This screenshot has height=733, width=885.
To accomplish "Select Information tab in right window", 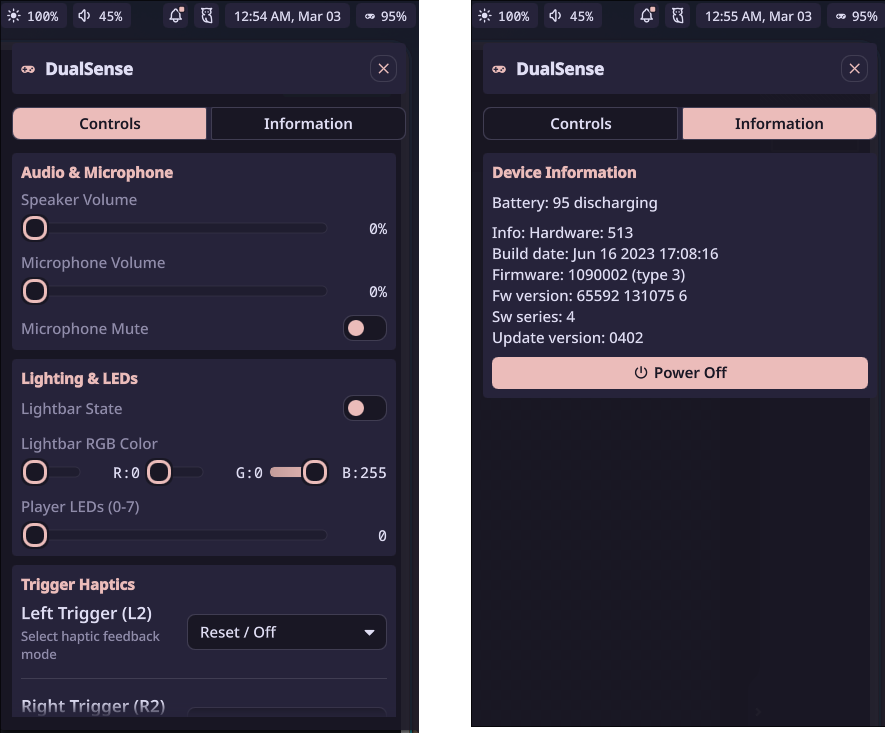I will 779,124.
